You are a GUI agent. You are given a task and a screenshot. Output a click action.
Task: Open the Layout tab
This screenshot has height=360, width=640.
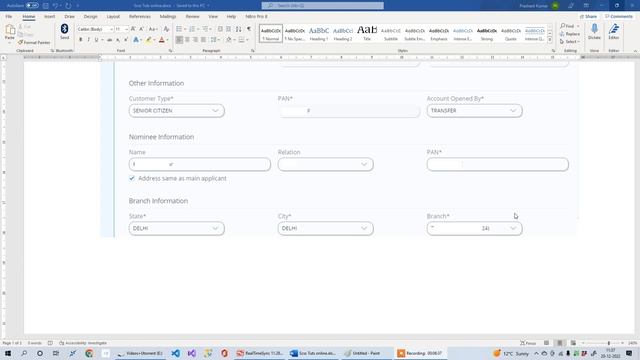113,16
